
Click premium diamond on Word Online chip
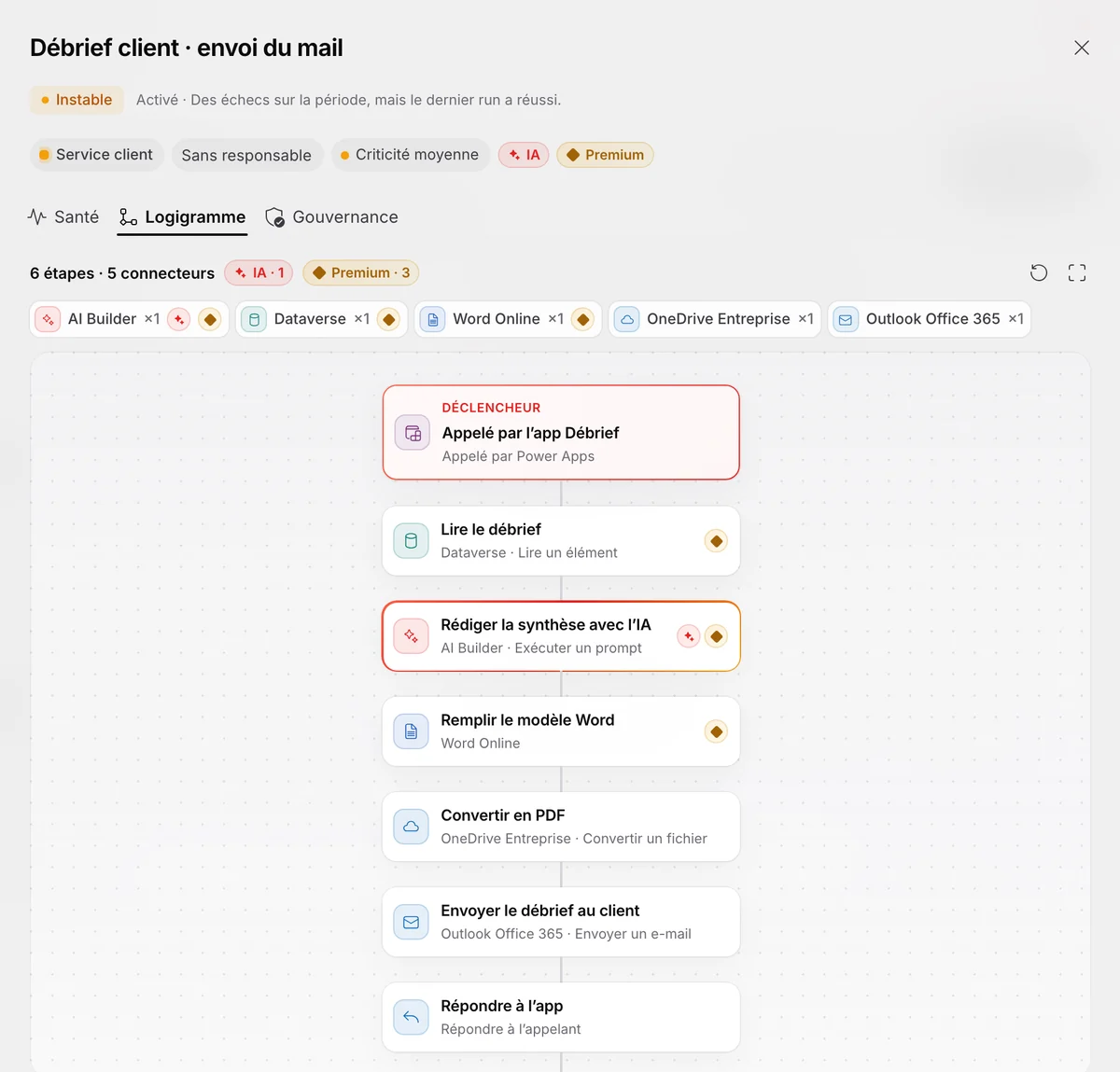583,319
